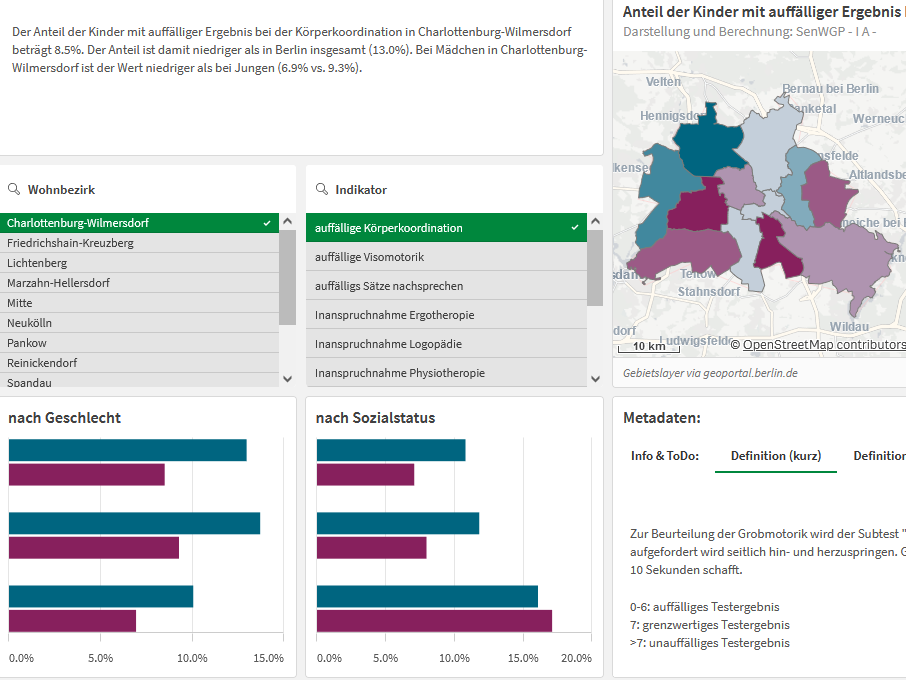Click the Indikator search magnifier icon
The height and width of the screenshot is (680, 906).
coord(322,189)
